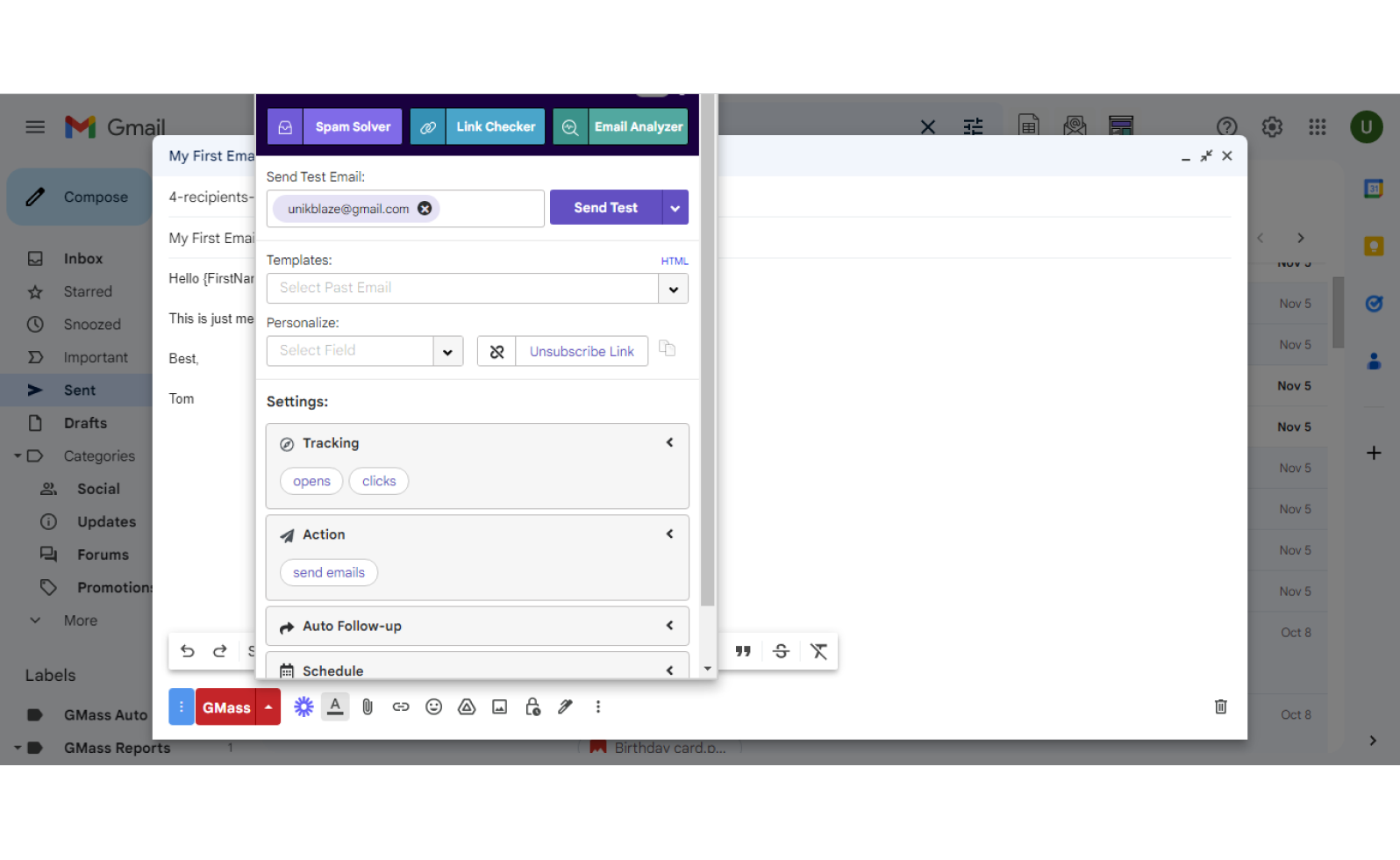
Task: Open Gmail main menu hamburger icon
Action: tap(35, 127)
